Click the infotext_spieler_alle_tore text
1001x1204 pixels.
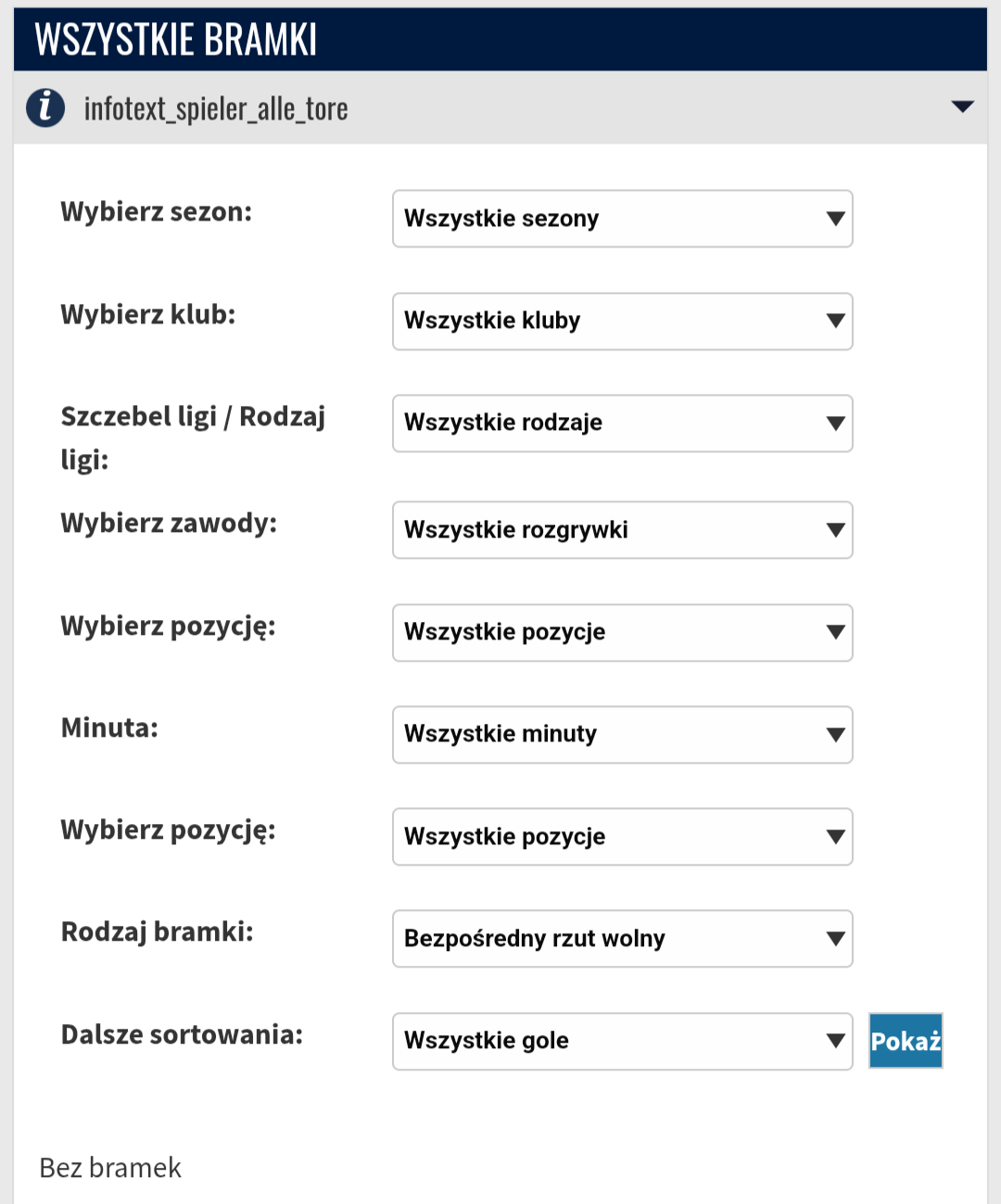[216, 108]
